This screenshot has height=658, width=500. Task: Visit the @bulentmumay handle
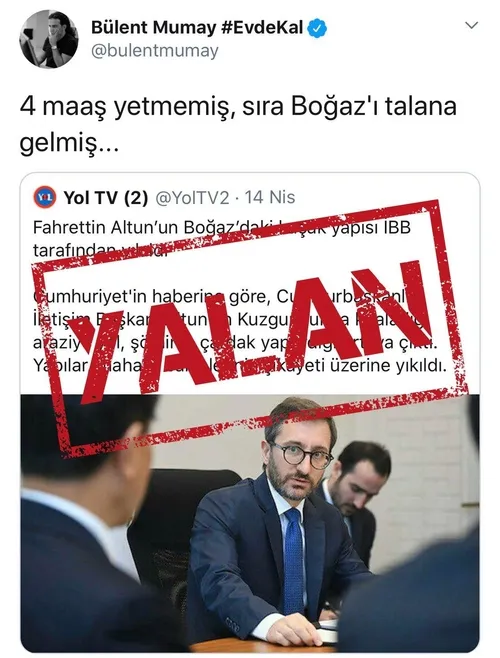pos(154,51)
